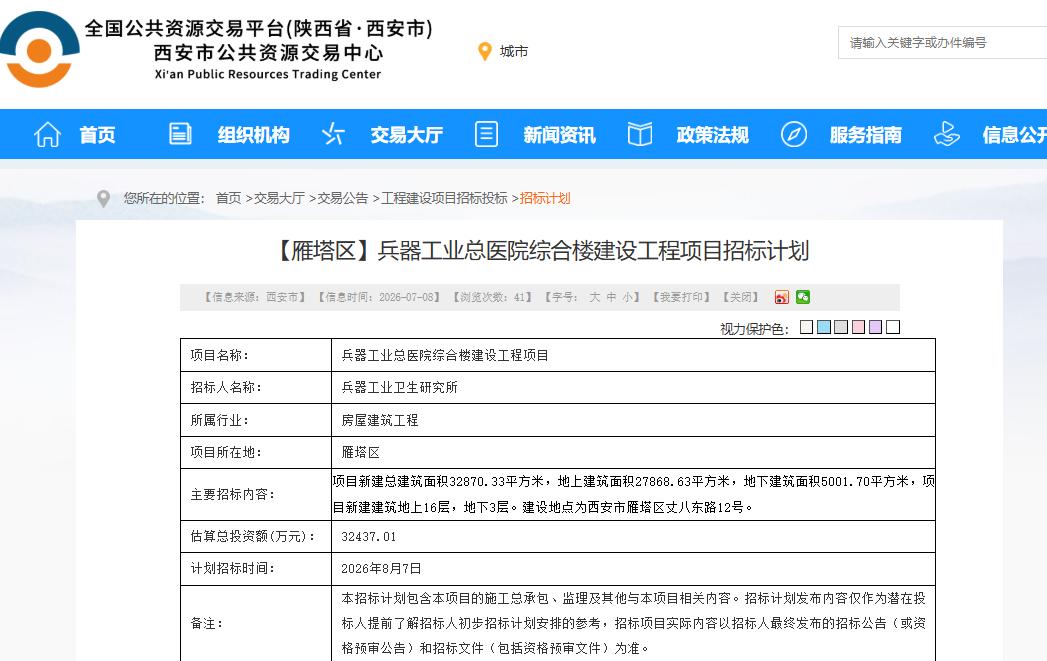This screenshot has width=1047, height=661.
Task: Click the 招标人名称 label
Action: coord(226,387)
